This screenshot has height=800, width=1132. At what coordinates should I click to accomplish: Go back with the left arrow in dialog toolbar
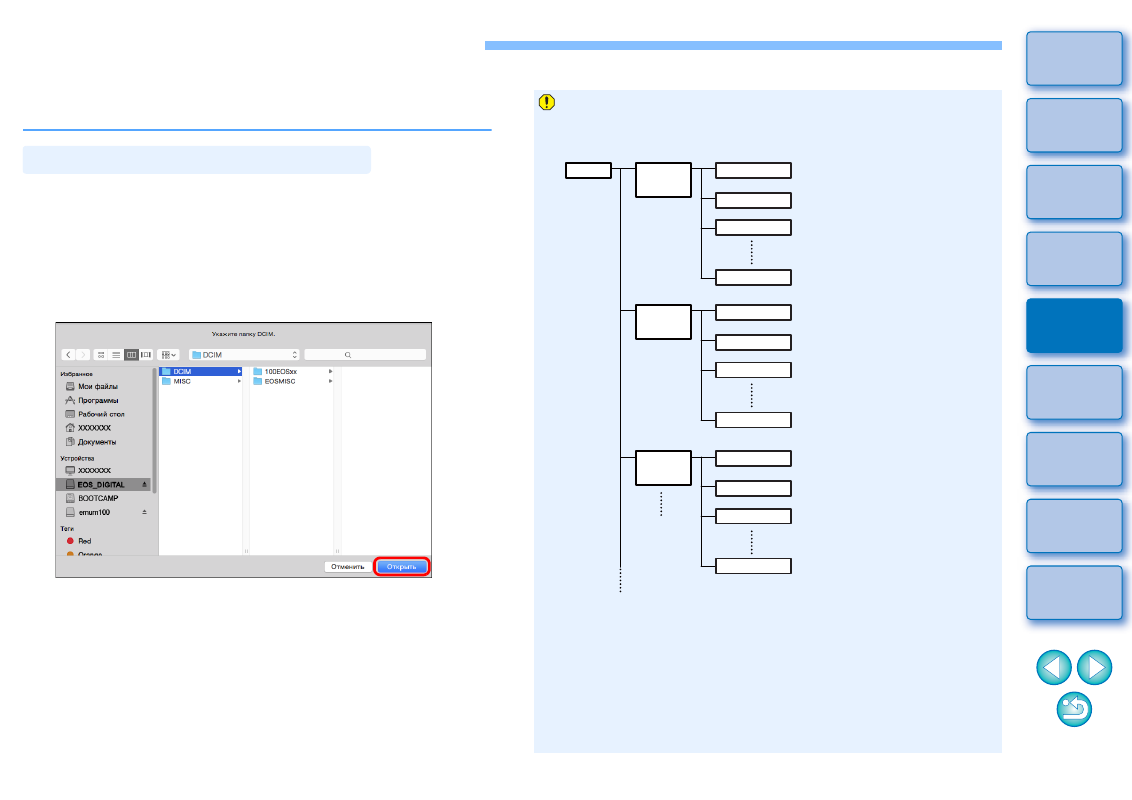[69, 355]
